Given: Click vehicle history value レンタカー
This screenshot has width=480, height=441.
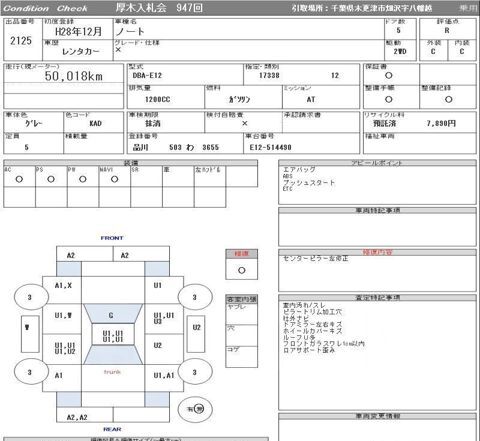Looking at the screenshot, I should click(81, 52).
